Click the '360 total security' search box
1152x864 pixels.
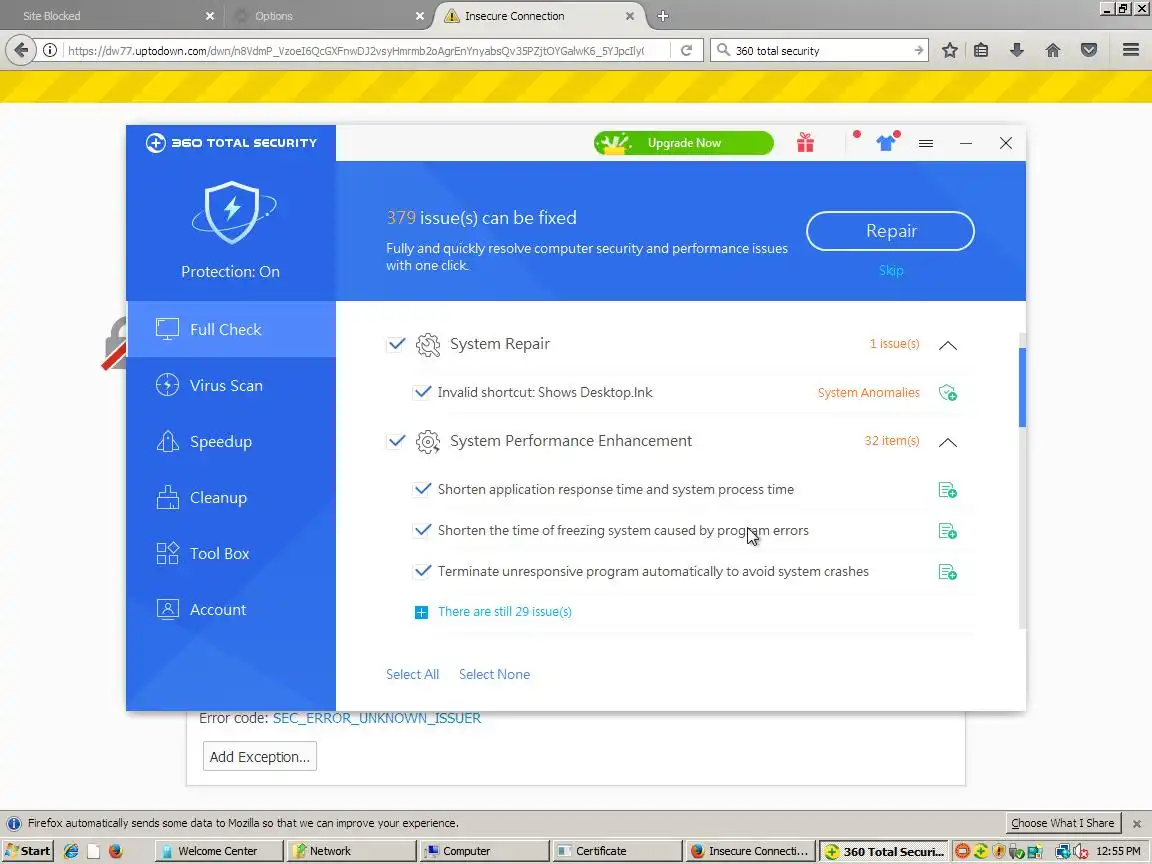click(x=821, y=50)
